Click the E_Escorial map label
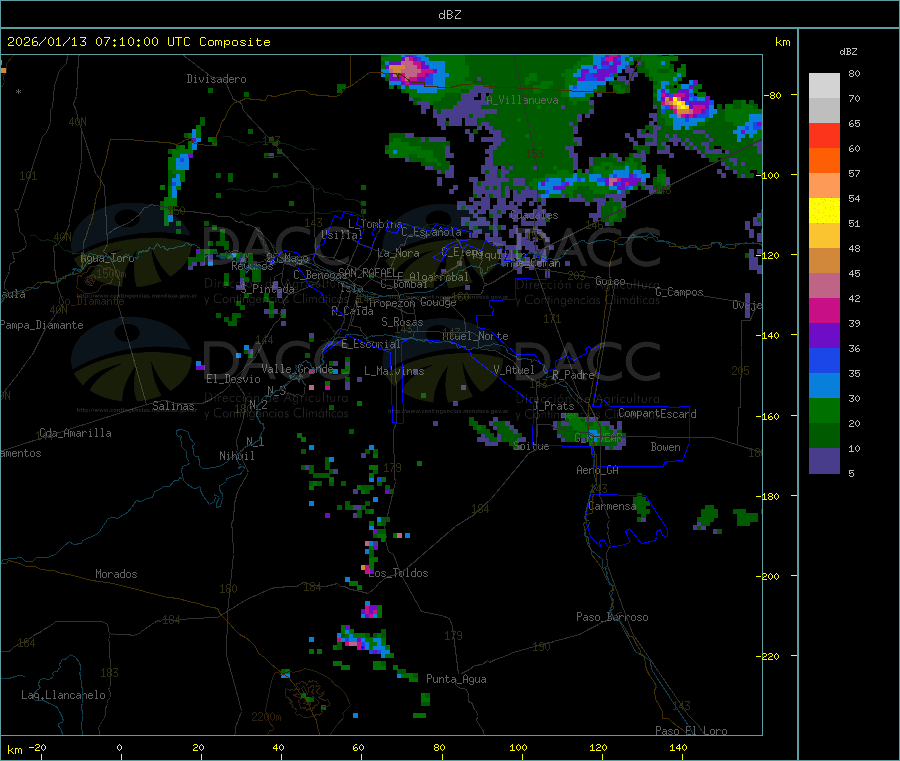900x761 pixels. click(371, 344)
